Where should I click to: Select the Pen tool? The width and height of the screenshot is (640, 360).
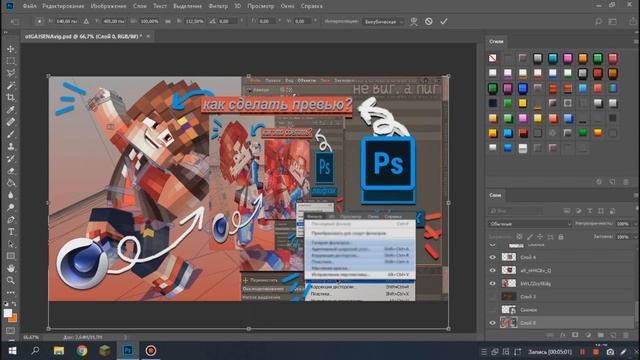(x=11, y=220)
